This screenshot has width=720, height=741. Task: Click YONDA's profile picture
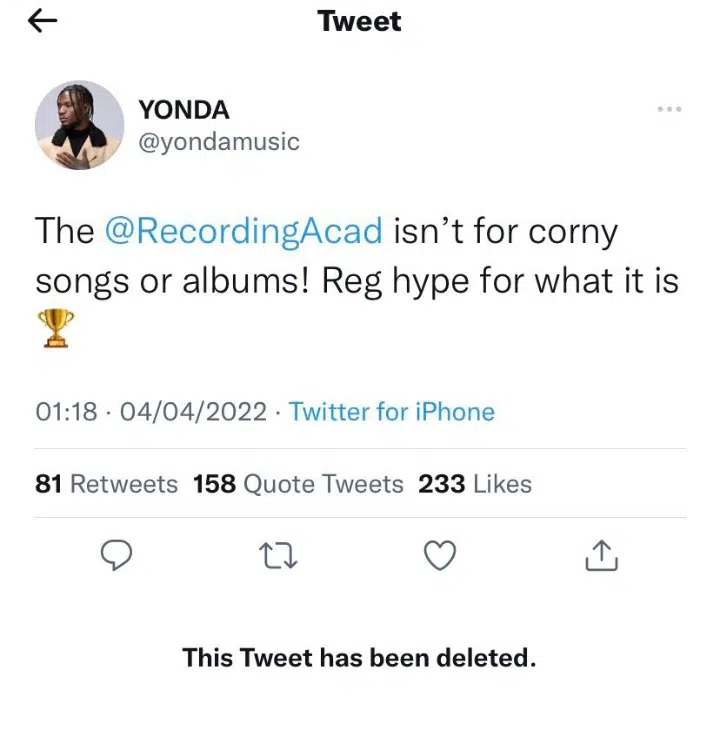pos(80,125)
